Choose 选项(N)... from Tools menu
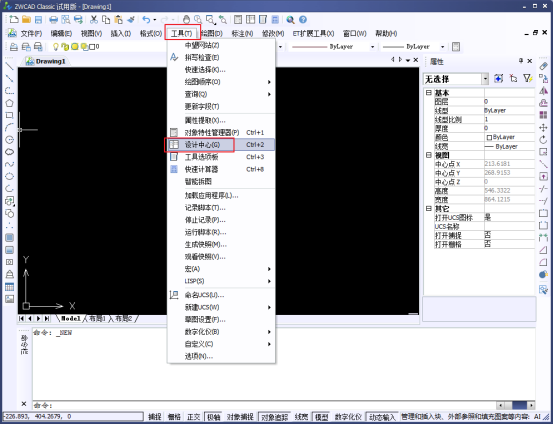This screenshot has height=424, width=554. [222, 356]
